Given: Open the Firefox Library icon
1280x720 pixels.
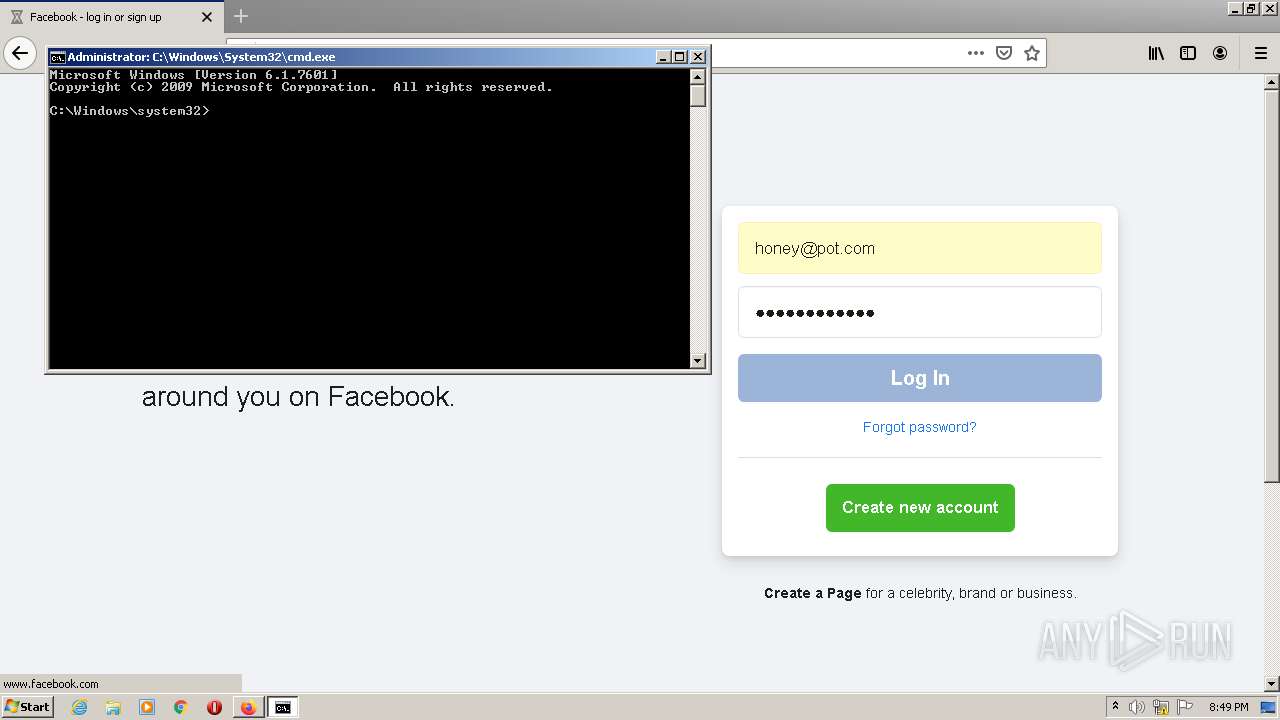Looking at the screenshot, I should [x=1156, y=53].
